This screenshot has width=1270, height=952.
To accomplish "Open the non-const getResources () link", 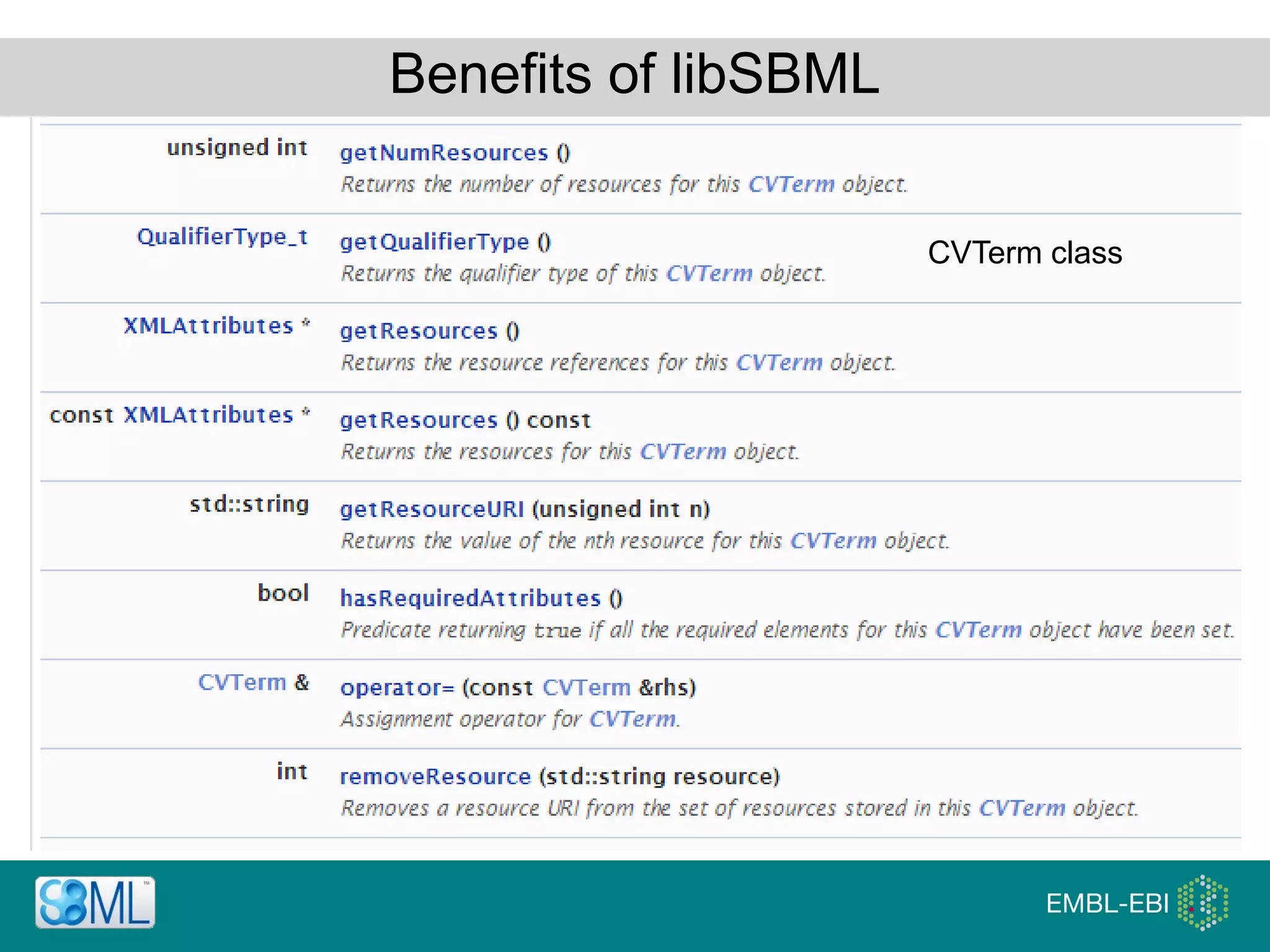I will coord(419,332).
